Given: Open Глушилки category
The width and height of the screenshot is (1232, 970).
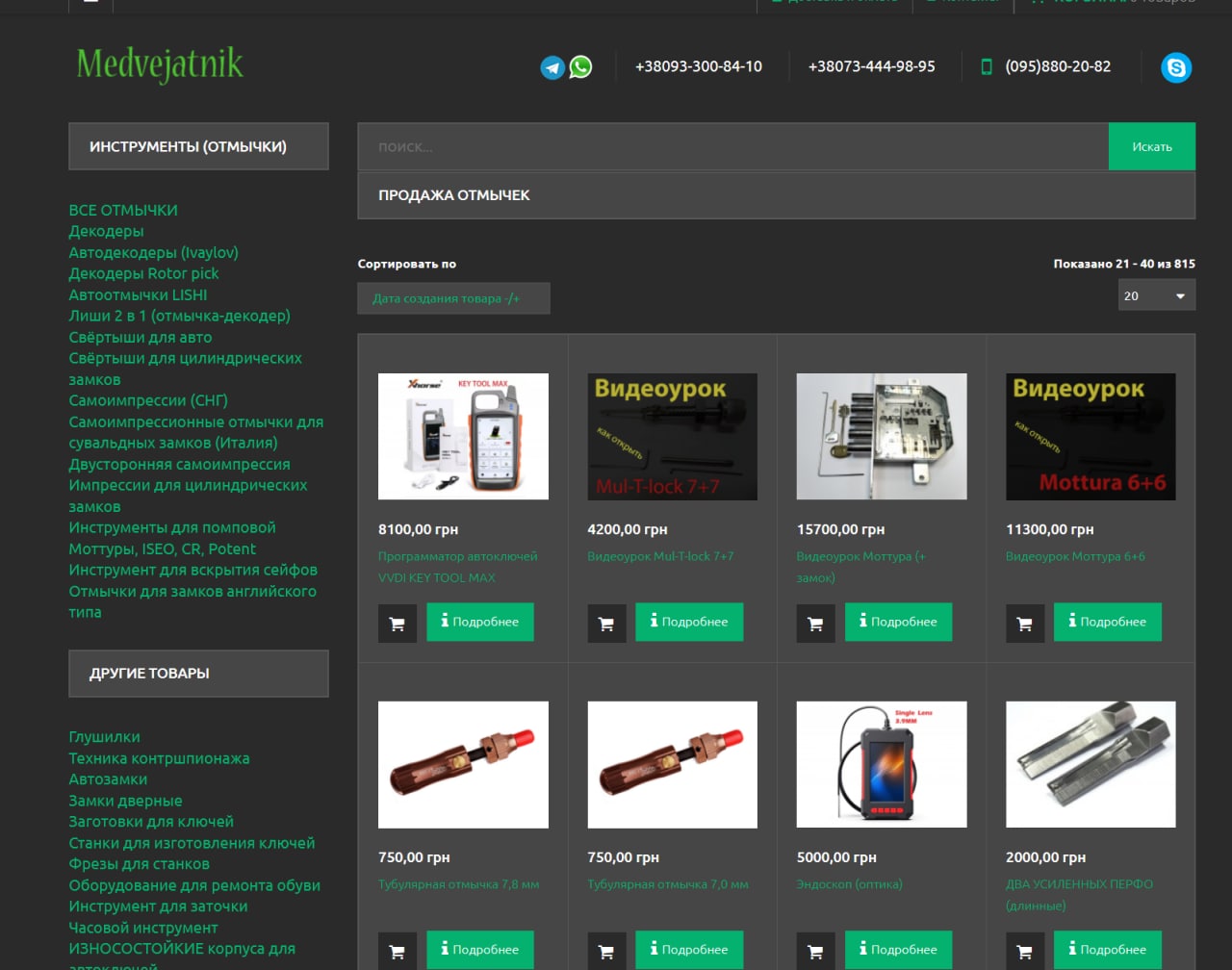Looking at the screenshot, I should 104,737.
